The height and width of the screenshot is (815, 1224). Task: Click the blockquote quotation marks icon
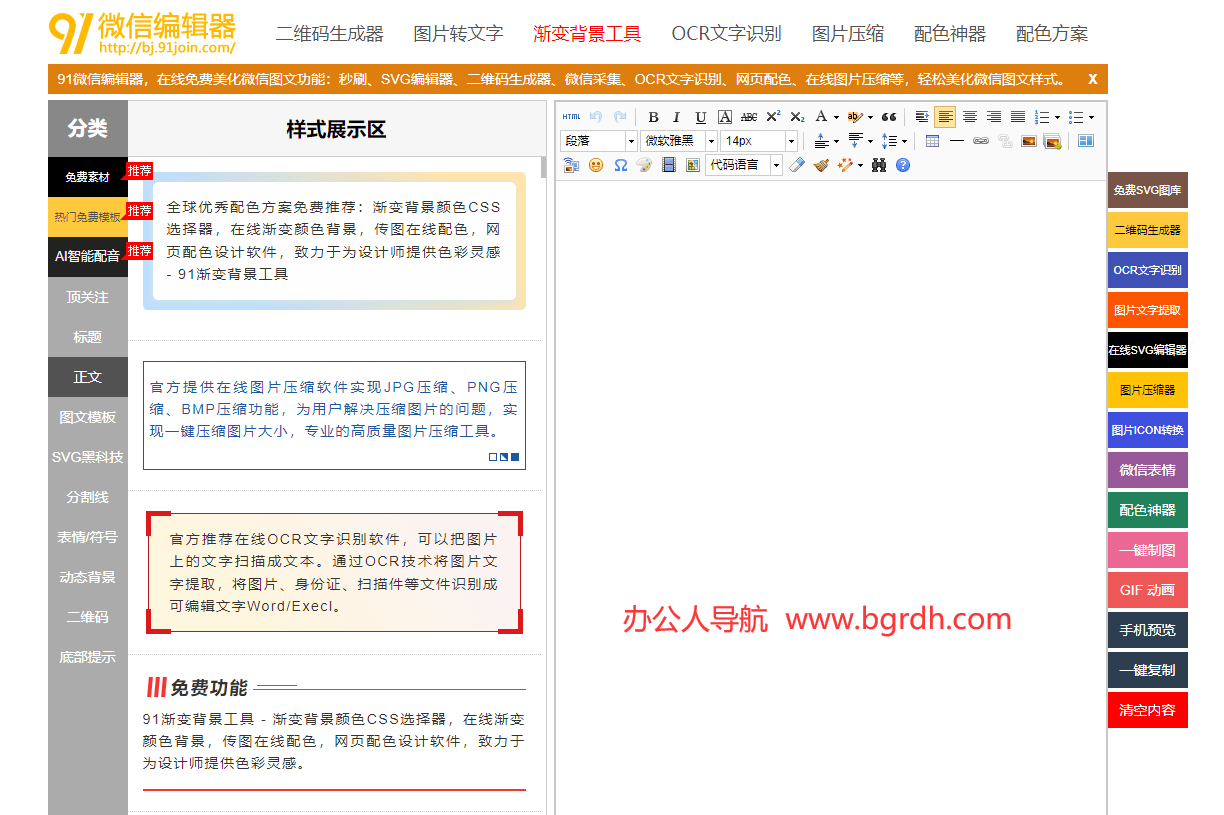point(888,117)
